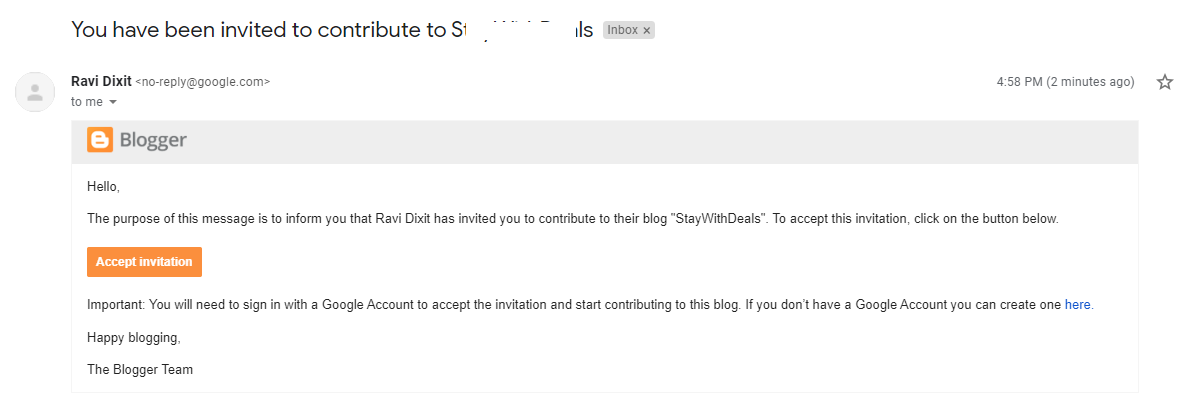Click the no-reply@google.com sender address
Screen dimensions: 1195x407
(x=203, y=82)
